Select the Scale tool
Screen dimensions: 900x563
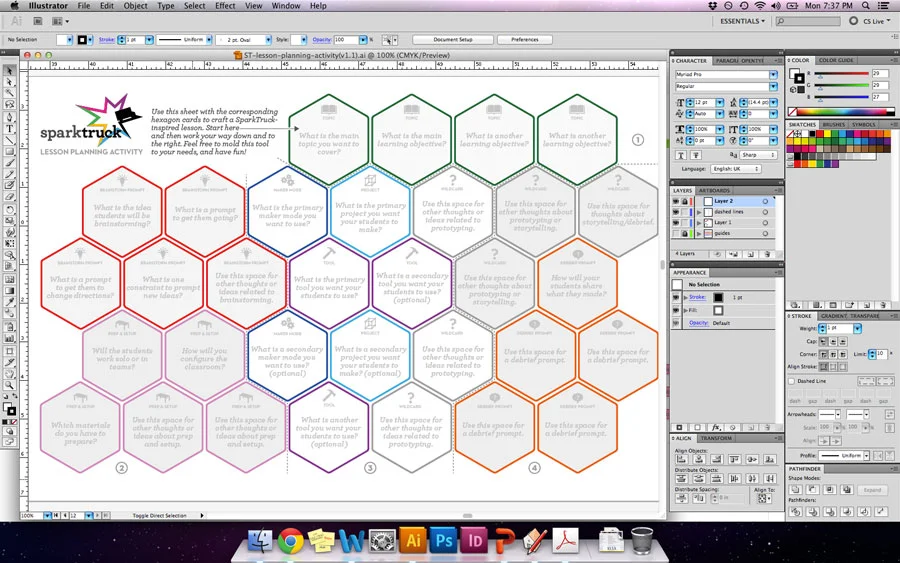point(9,221)
